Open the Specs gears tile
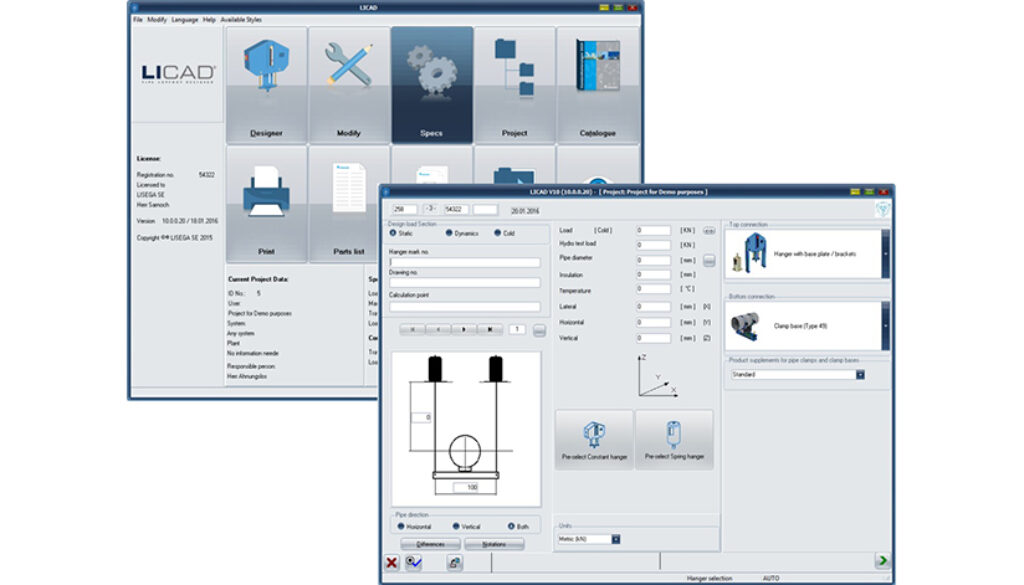1024x585 pixels. point(431,85)
